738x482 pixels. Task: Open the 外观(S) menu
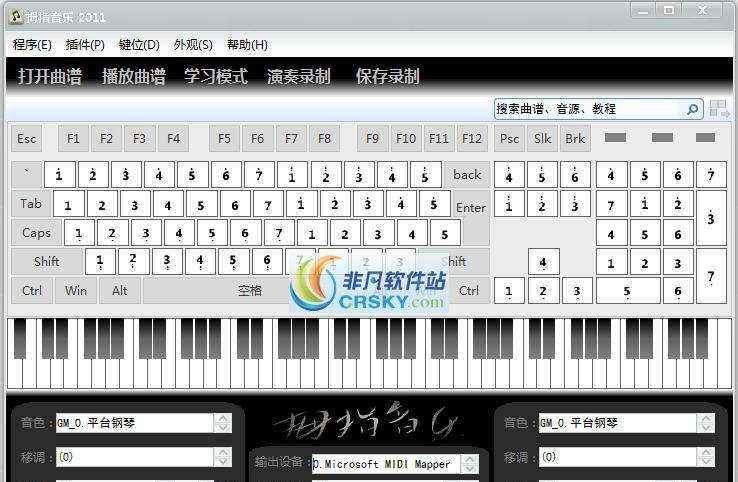(193, 45)
